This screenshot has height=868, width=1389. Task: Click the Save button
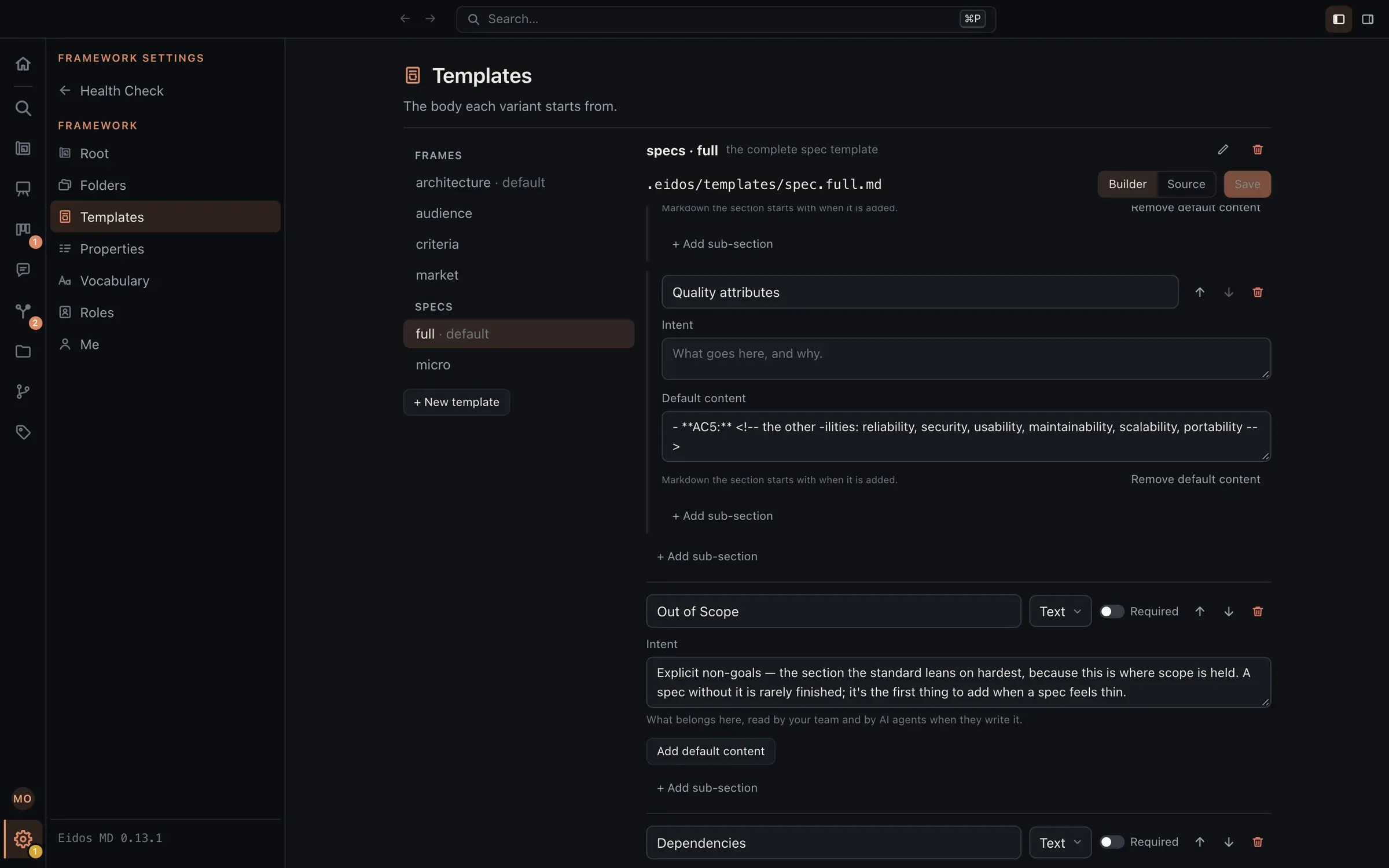(x=1247, y=184)
